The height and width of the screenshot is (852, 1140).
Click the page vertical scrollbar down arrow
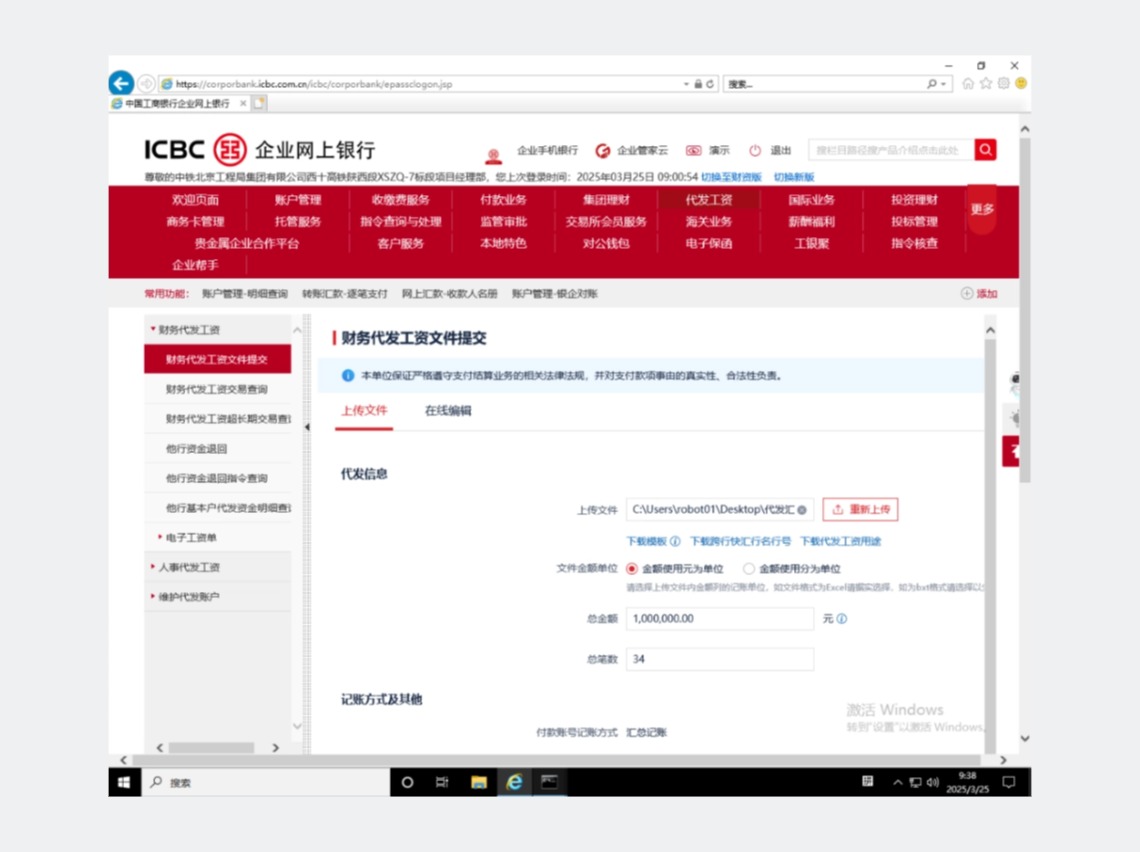point(1024,738)
